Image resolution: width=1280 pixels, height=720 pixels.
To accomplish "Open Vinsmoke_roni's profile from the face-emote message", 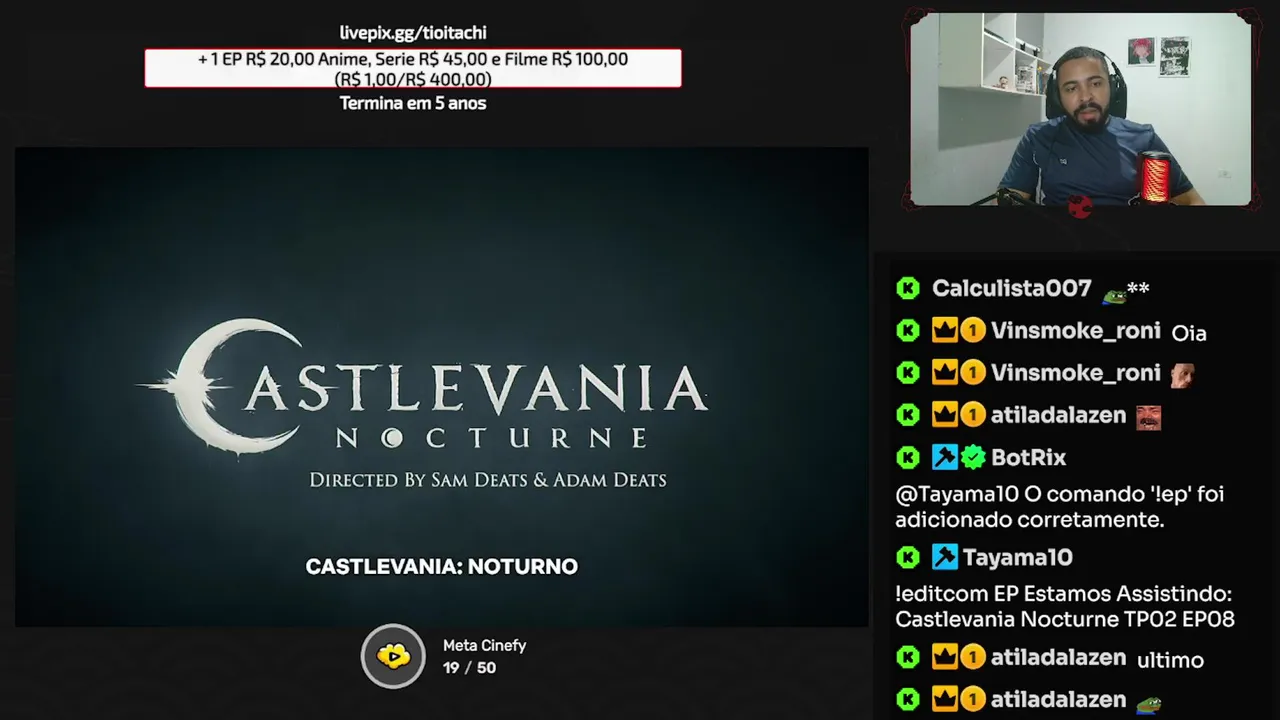I will [1075, 373].
